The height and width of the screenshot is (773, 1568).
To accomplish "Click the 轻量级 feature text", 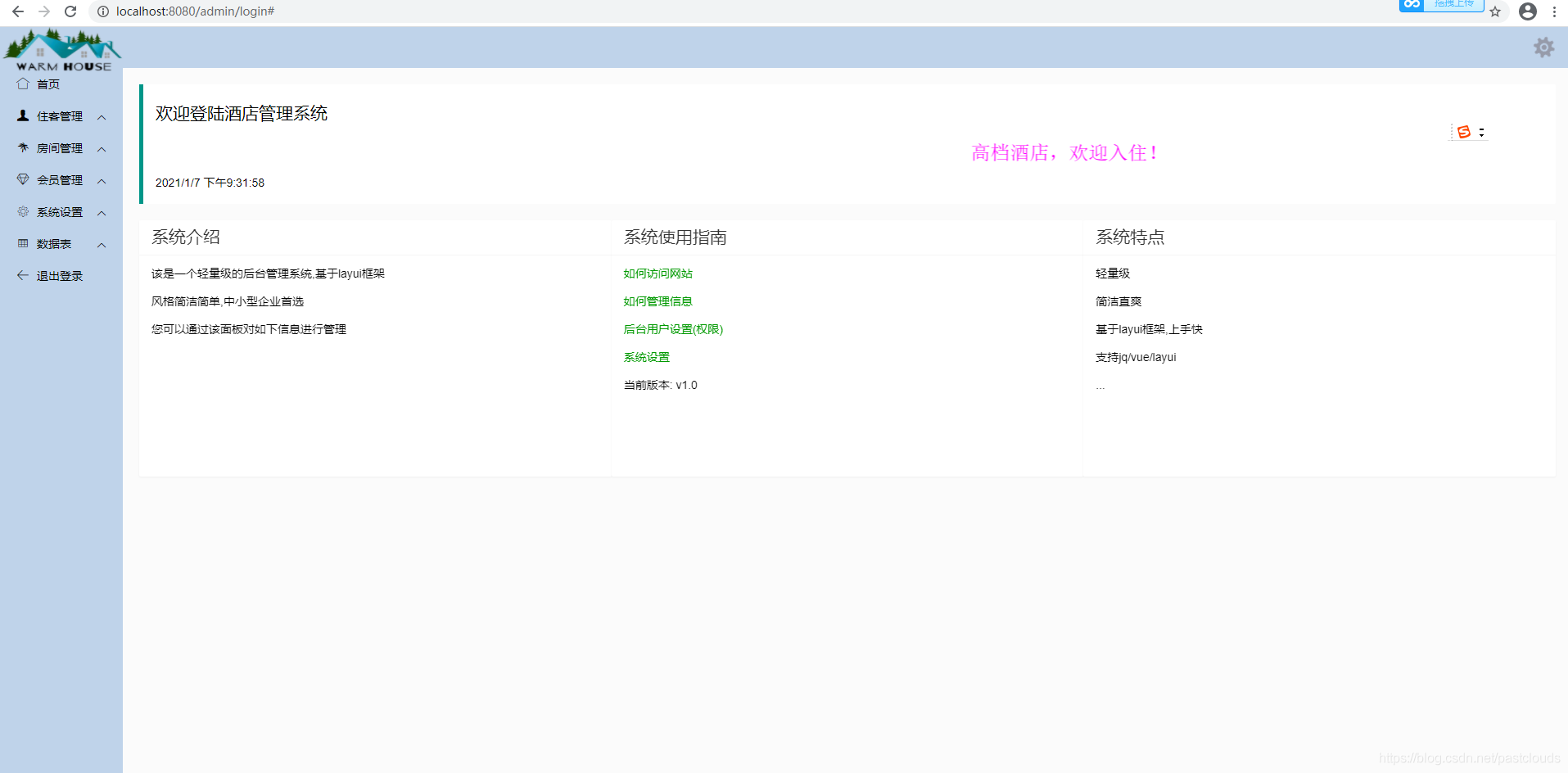I will (x=1113, y=273).
